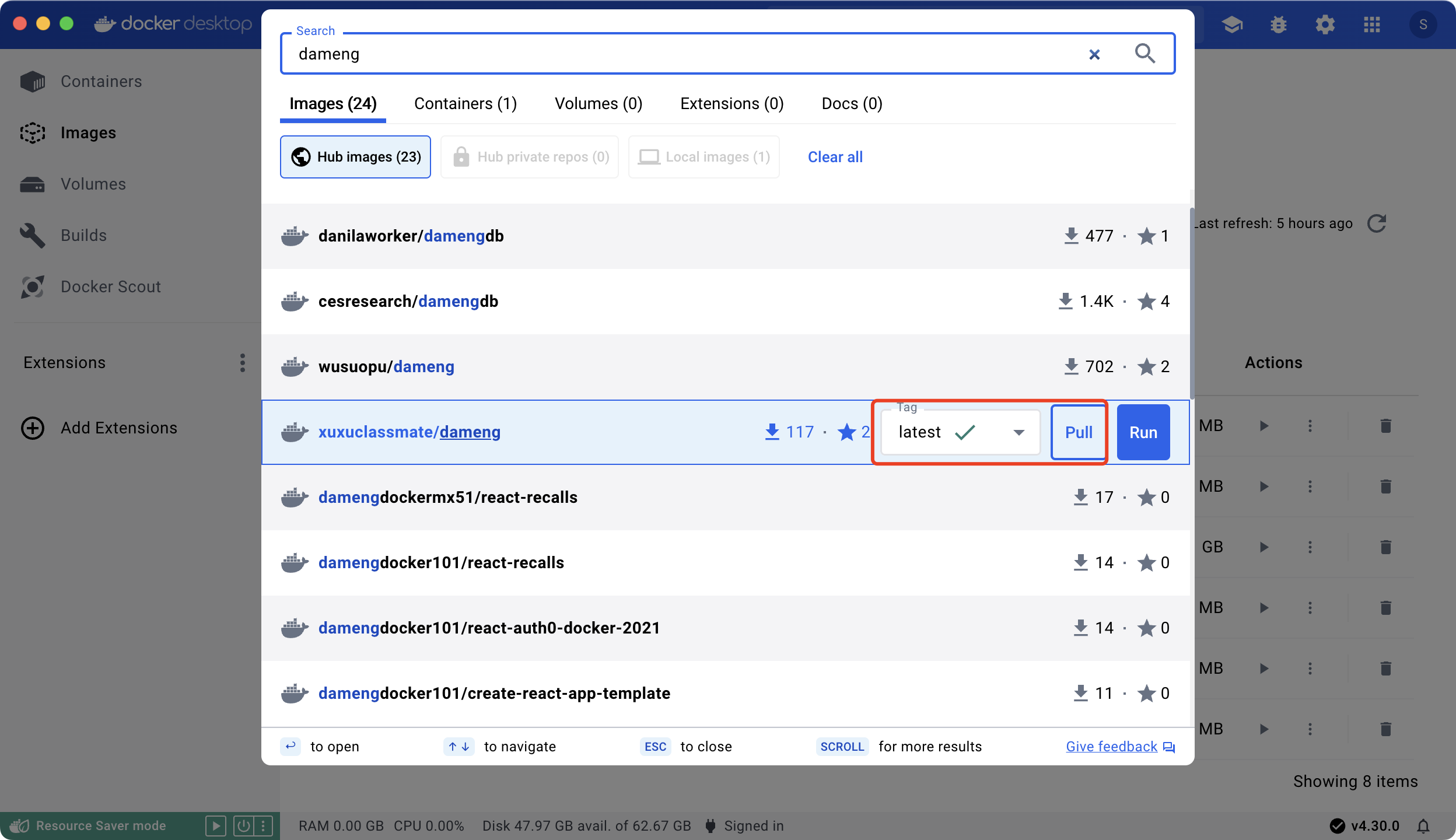Resume engine with status bar play button
The image size is (1456, 840).
coord(216,825)
